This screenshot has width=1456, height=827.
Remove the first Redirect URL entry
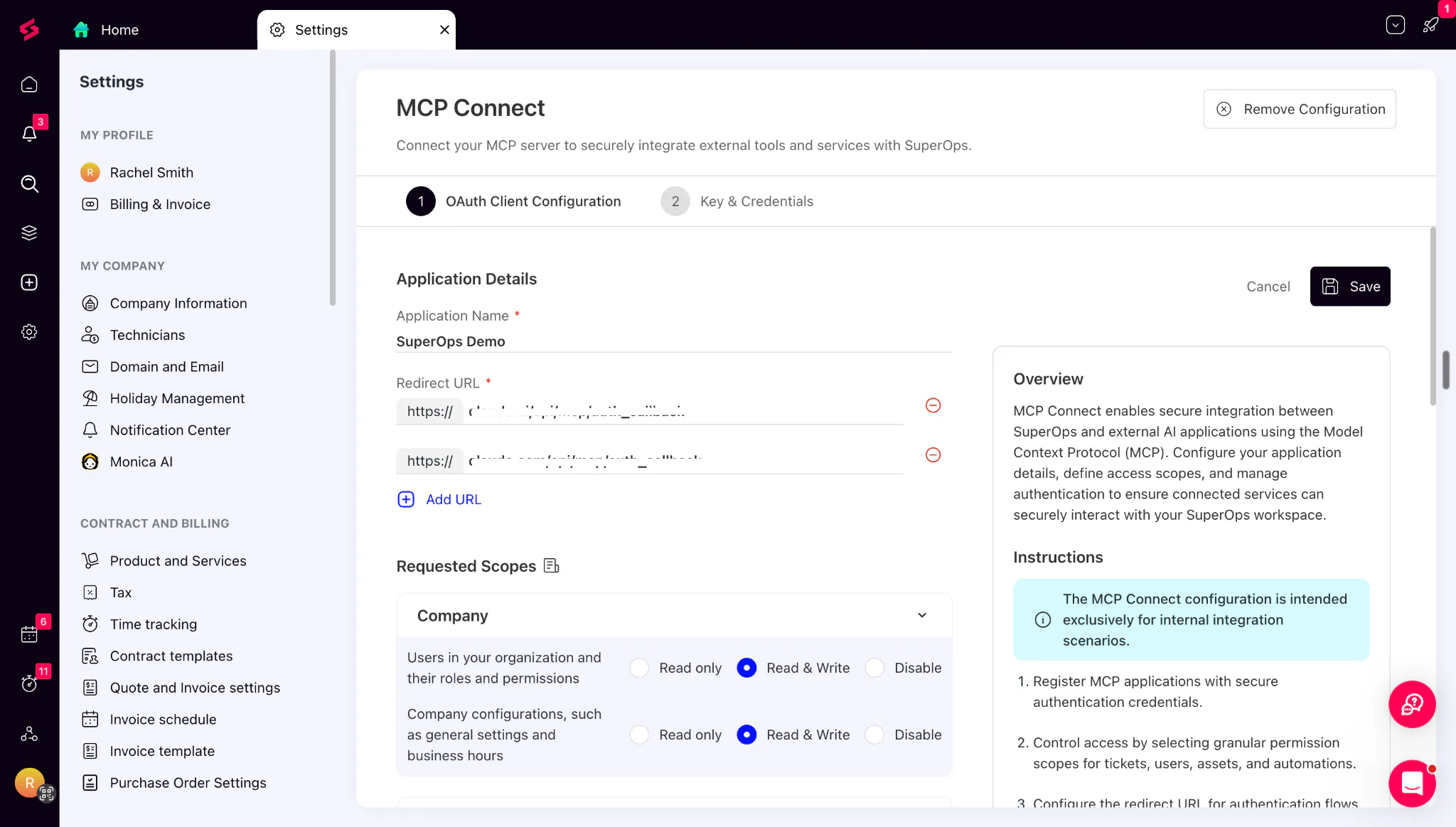tap(933, 405)
